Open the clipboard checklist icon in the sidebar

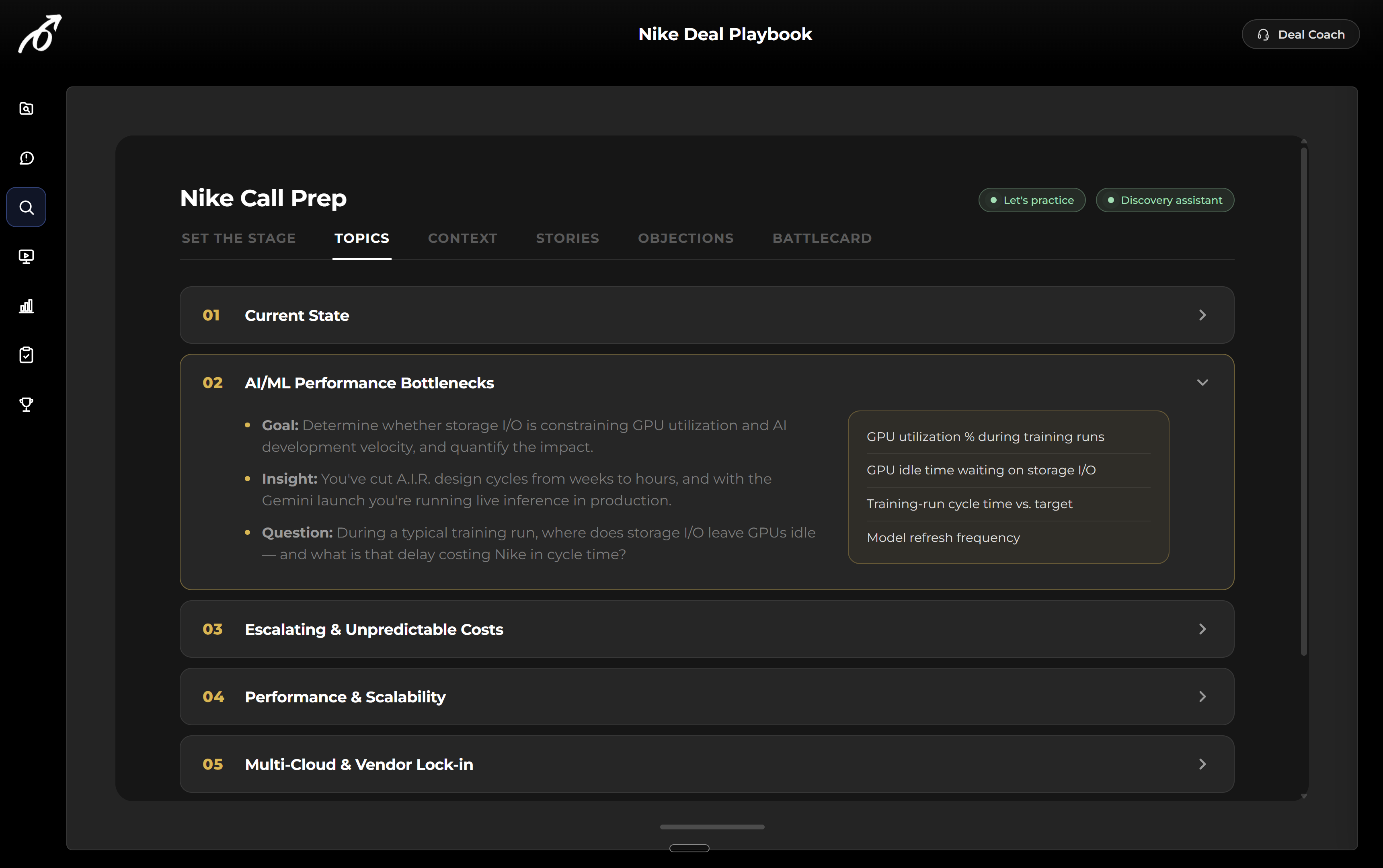tap(27, 355)
